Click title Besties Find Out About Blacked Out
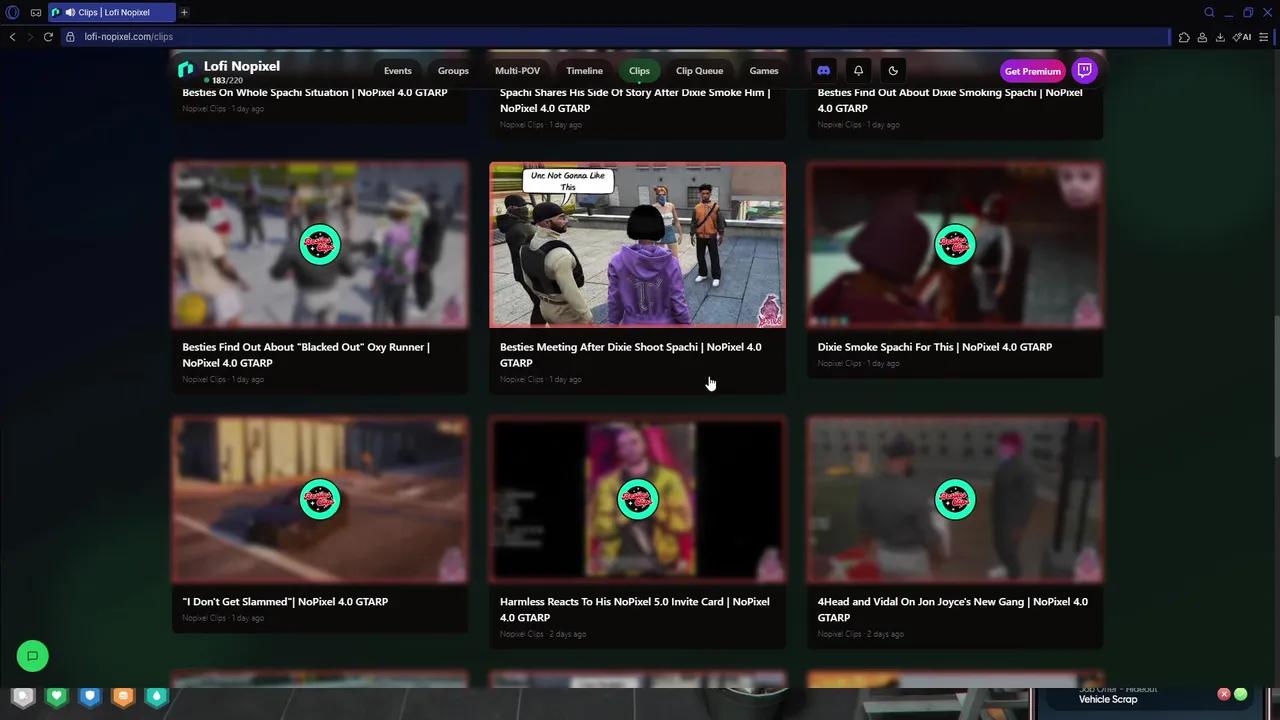 [x=306, y=355]
